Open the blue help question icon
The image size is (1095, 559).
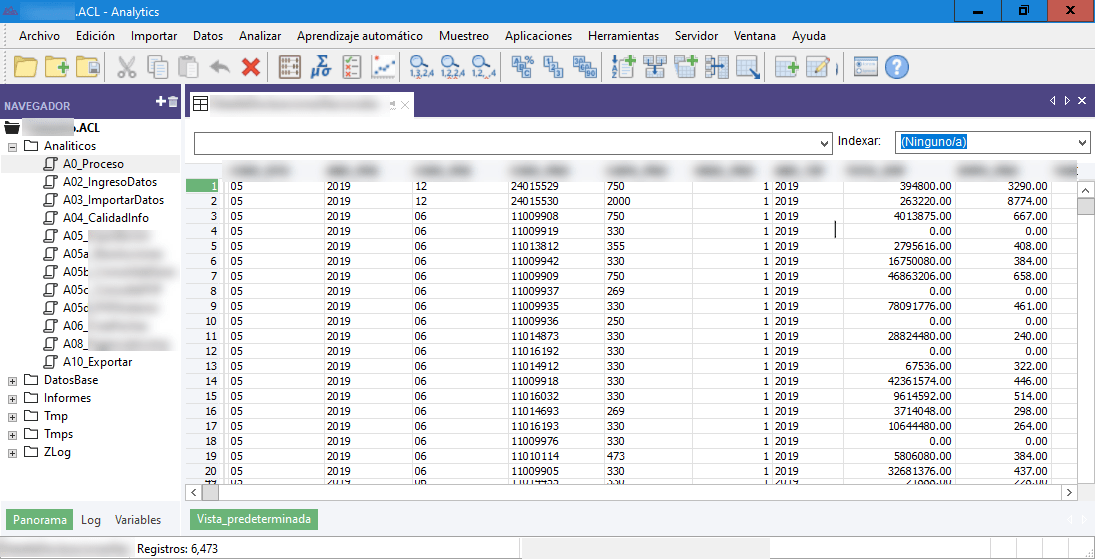point(896,67)
